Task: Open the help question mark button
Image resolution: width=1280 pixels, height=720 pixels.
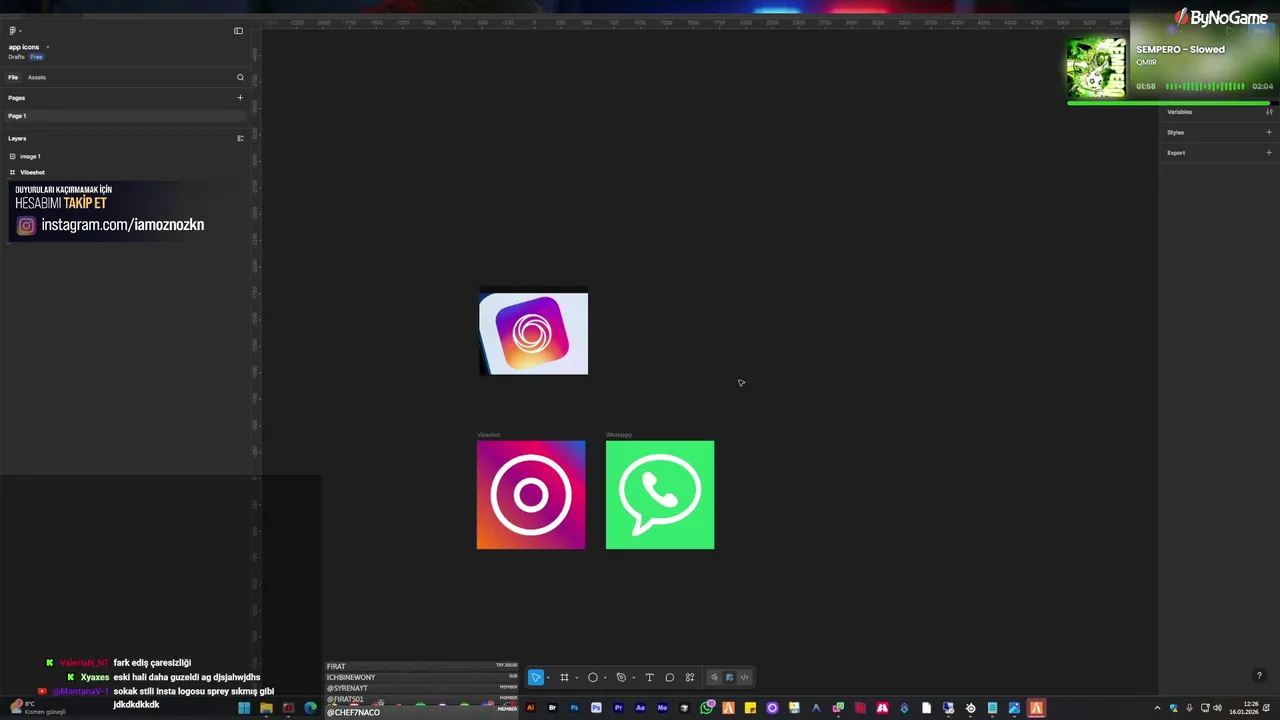Action: click(x=1259, y=676)
